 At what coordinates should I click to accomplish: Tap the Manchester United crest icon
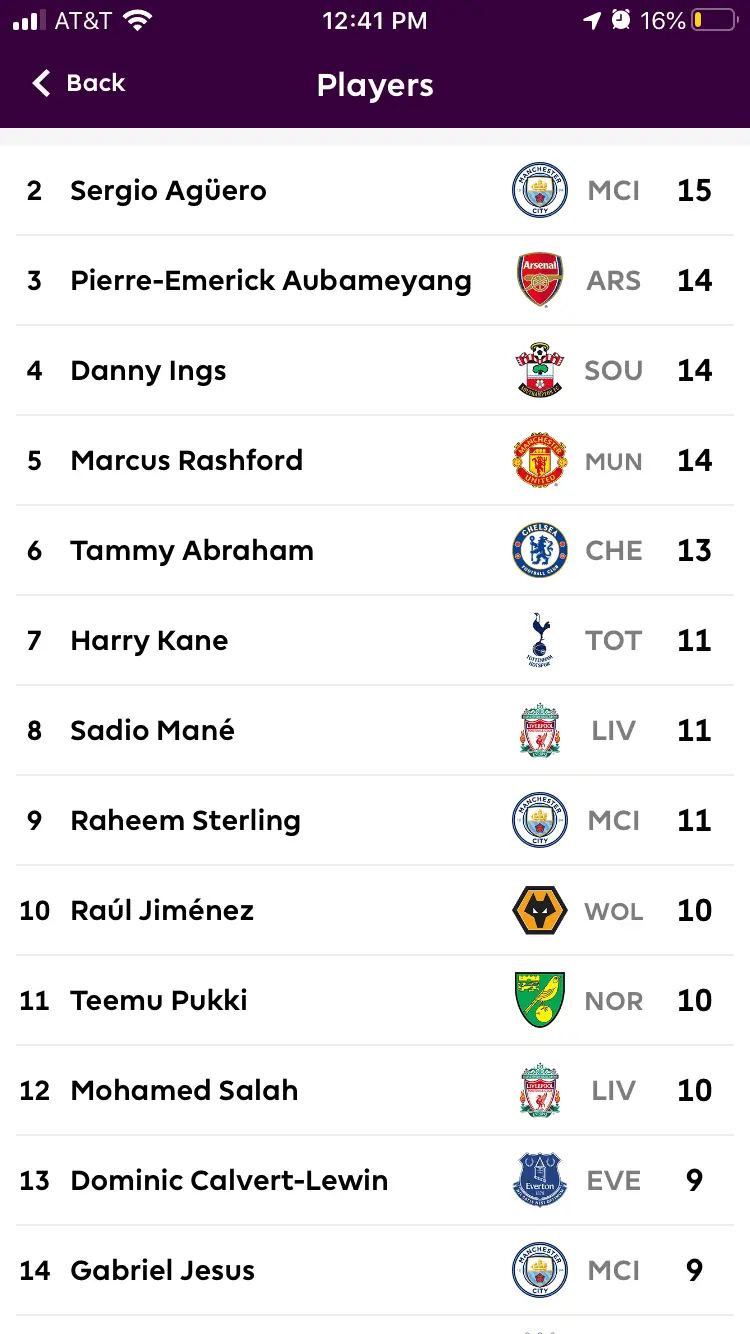540,460
